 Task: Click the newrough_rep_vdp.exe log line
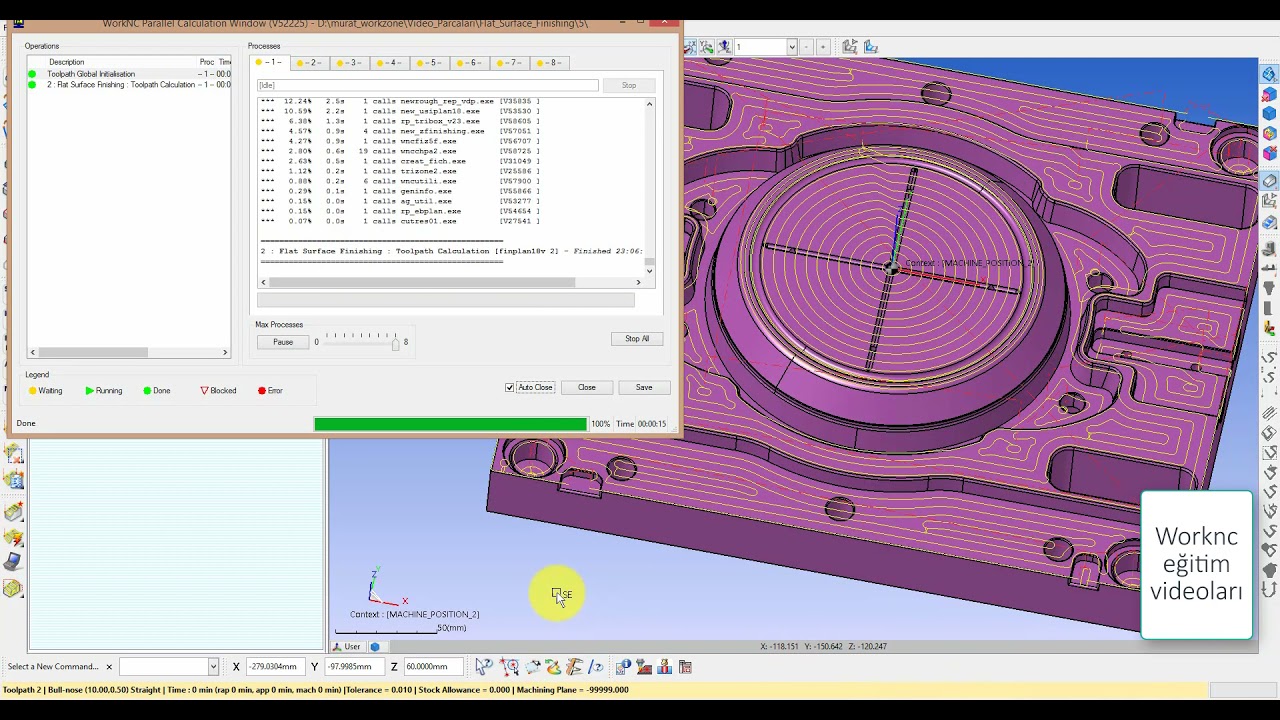tap(400, 102)
